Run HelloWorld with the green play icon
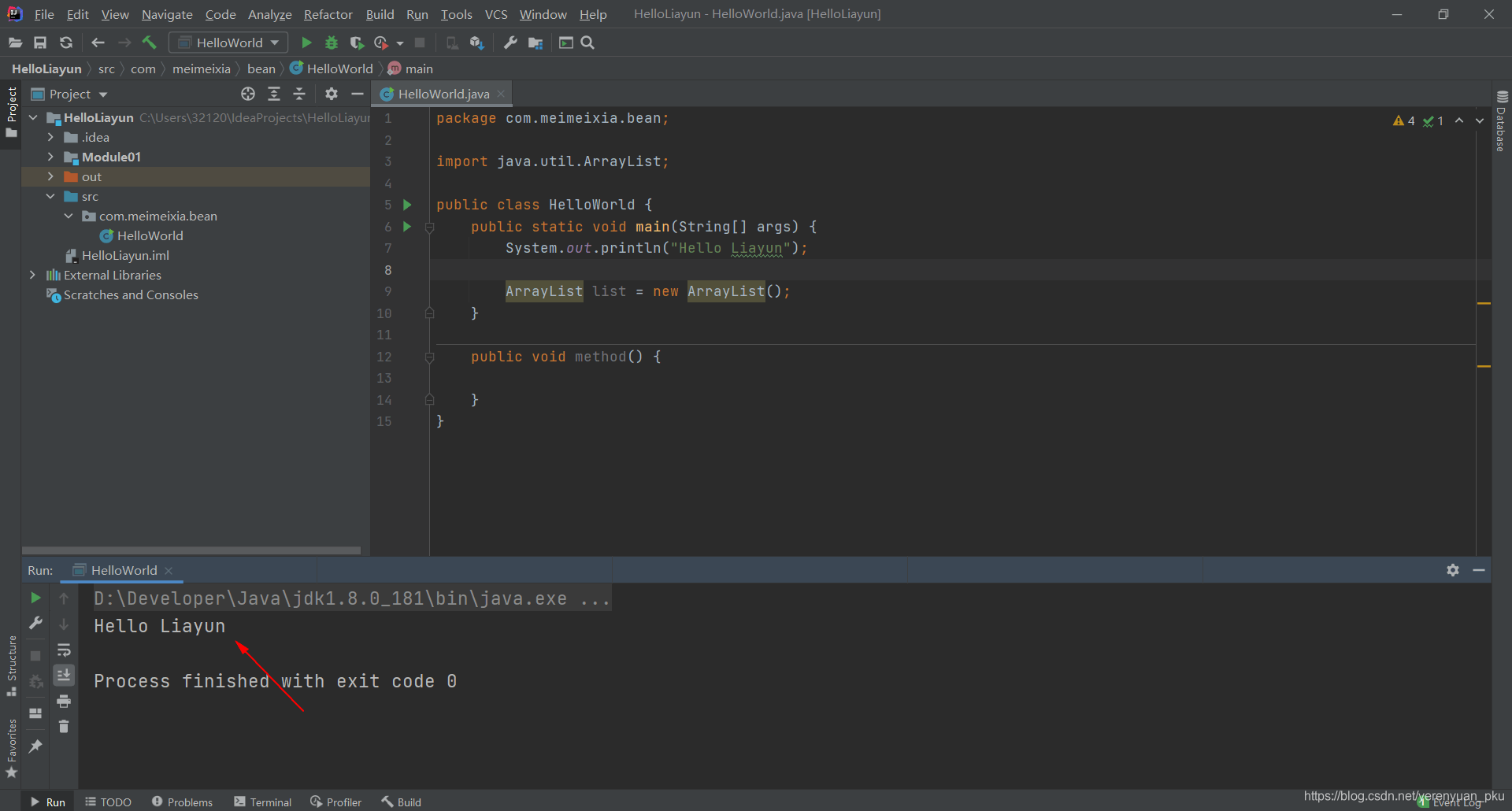This screenshot has height=811, width=1512. coord(306,43)
